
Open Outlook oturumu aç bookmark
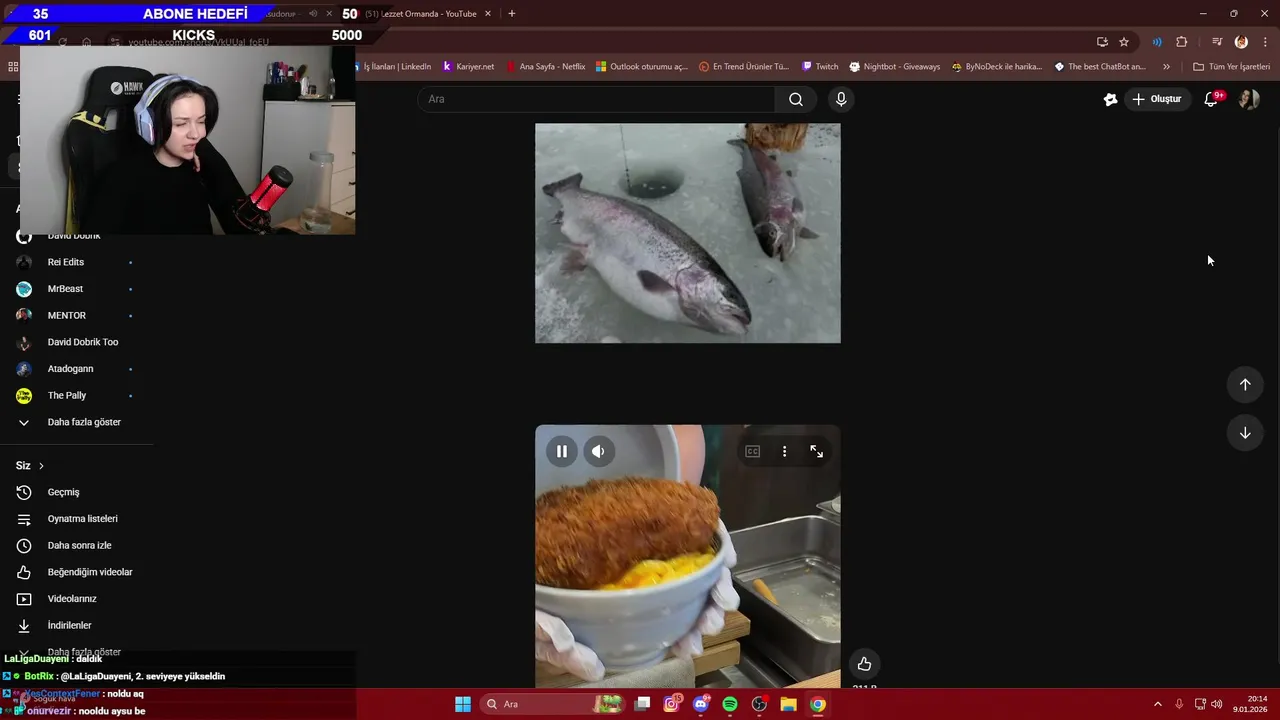tap(642, 67)
